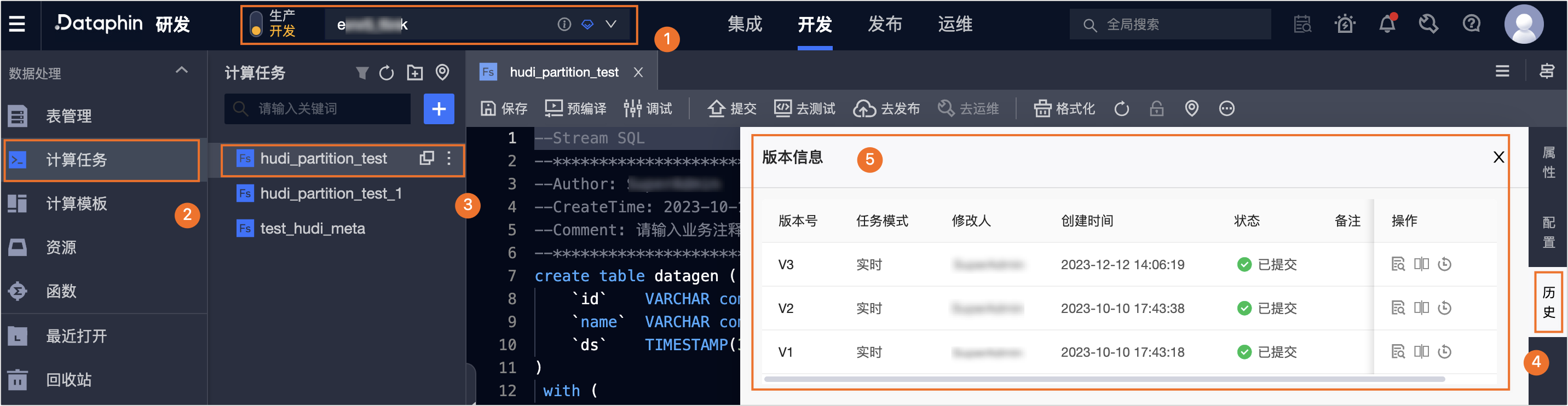This screenshot has width=1568, height=406.
Task: Refresh the 计算任务 list
Action: [x=387, y=73]
